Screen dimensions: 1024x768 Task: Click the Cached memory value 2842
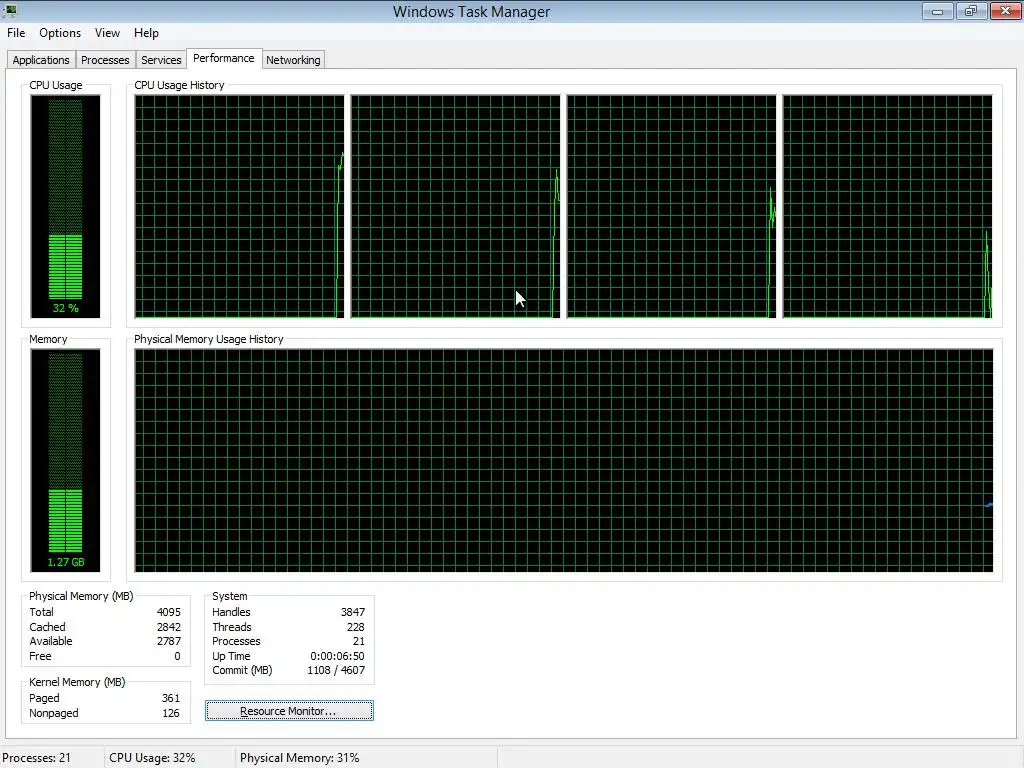click(x=168, y=627)
